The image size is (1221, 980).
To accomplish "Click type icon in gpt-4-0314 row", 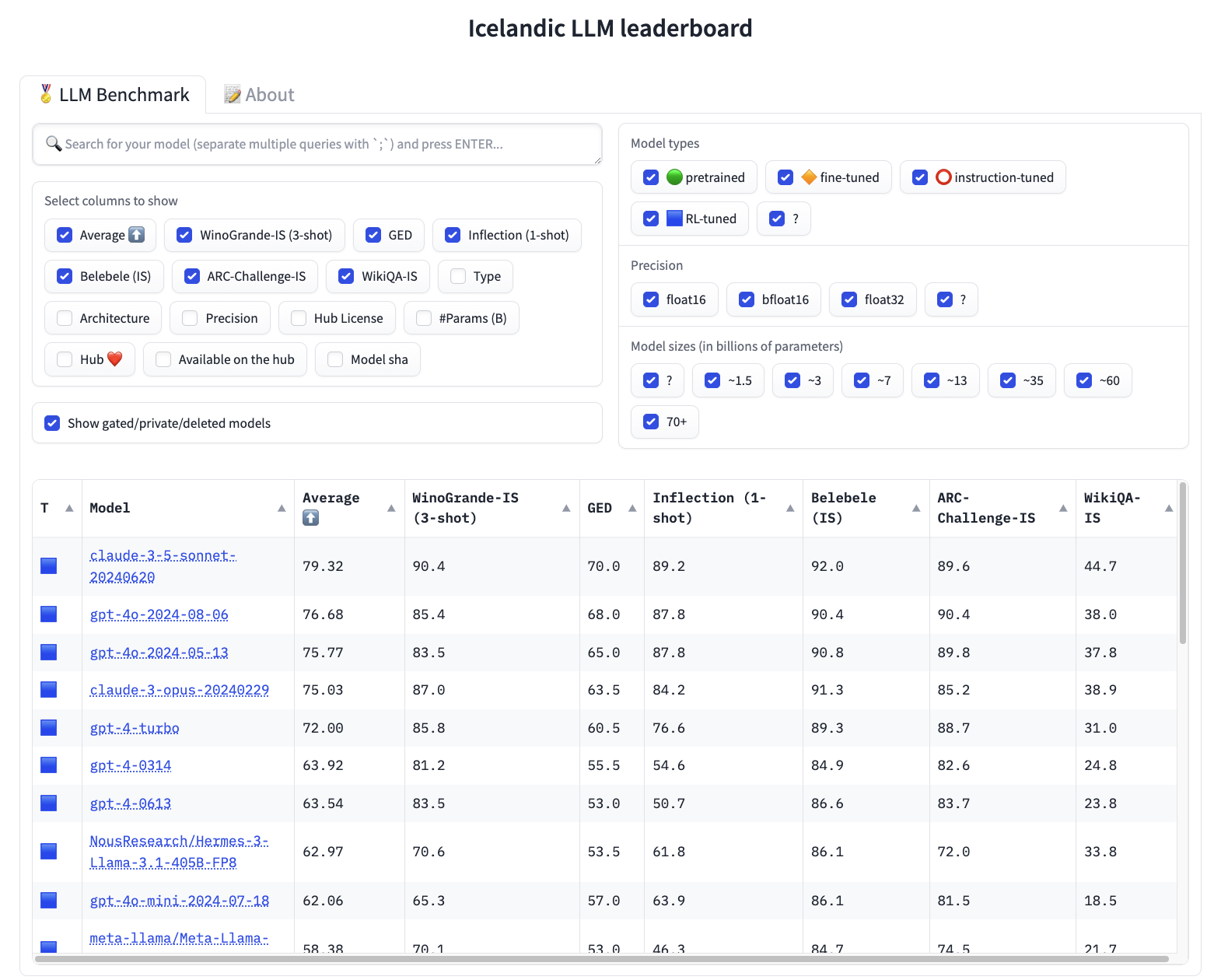I will (x=48, y=765).
